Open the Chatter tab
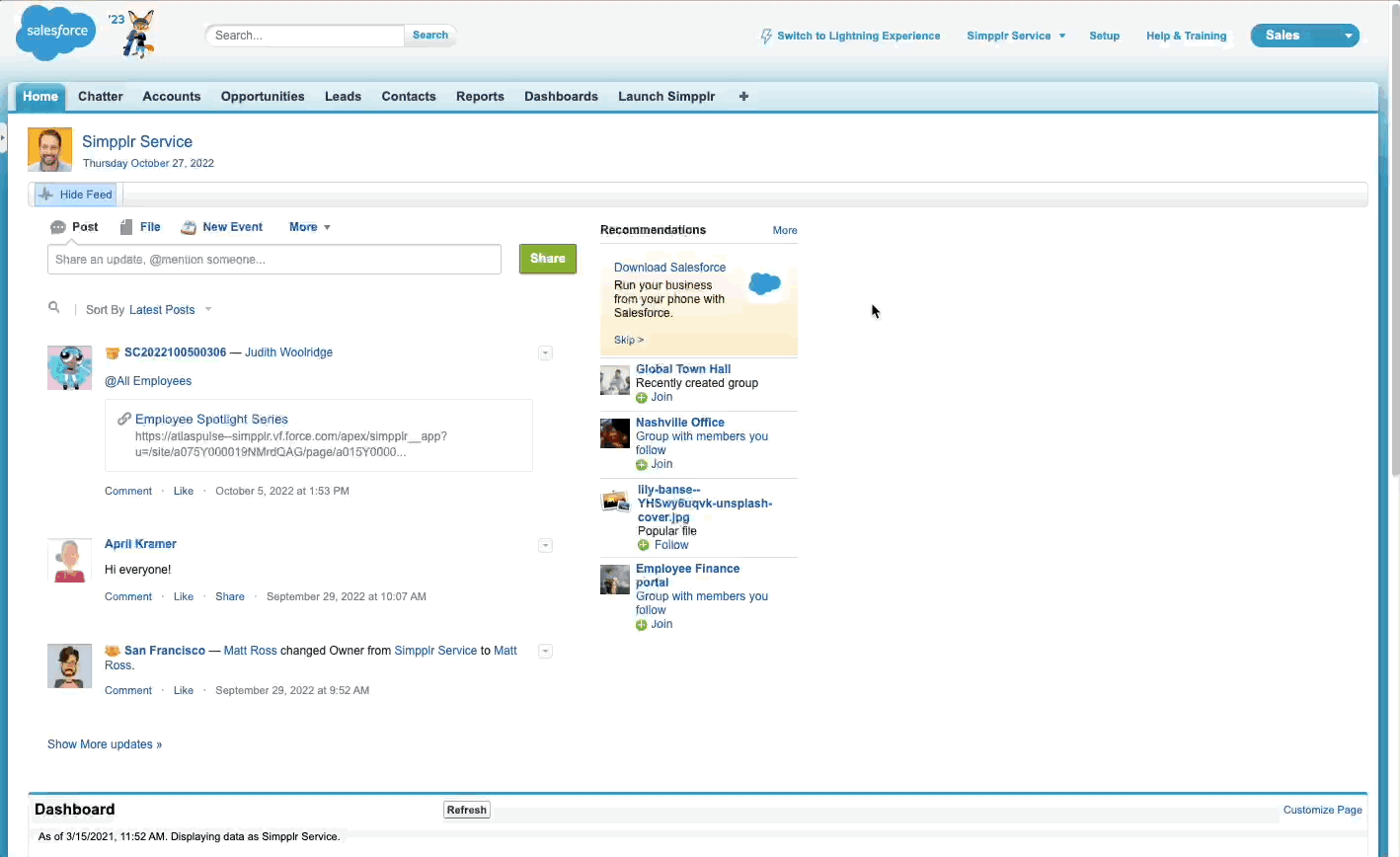The image size is (1400, 857). [x=101, y=96]
